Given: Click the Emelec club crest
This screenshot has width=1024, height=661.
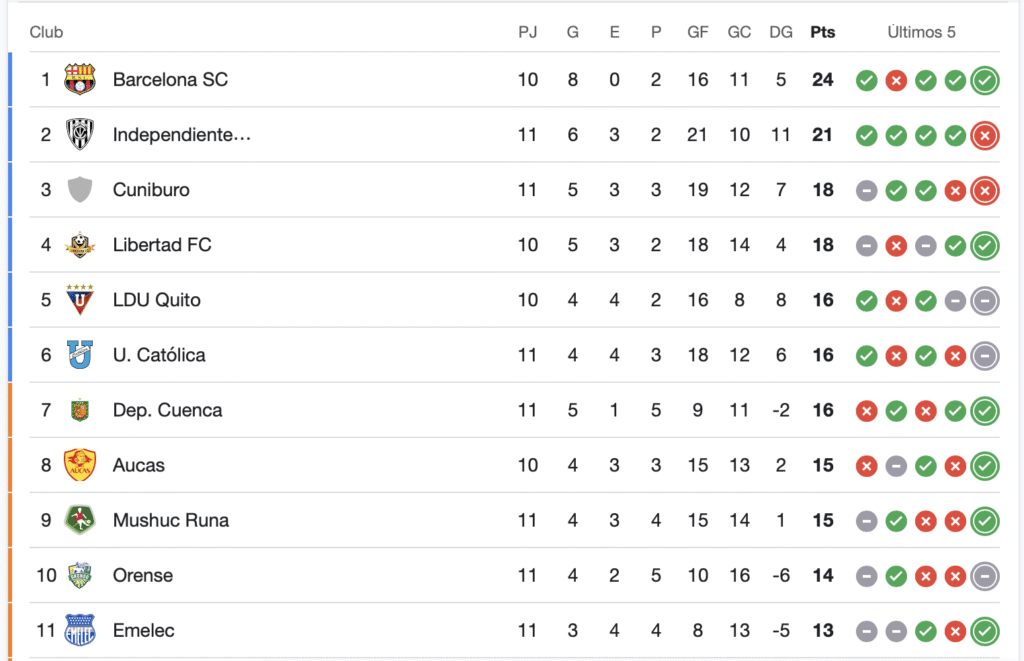Looking at the screenshot, I should coord(80,630).
